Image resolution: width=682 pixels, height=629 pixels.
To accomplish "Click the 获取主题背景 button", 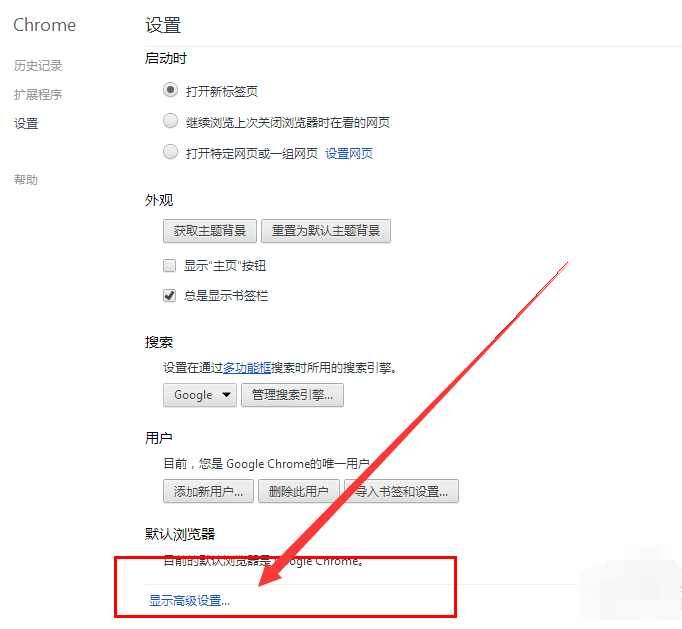I will click(x=210, y=231).
